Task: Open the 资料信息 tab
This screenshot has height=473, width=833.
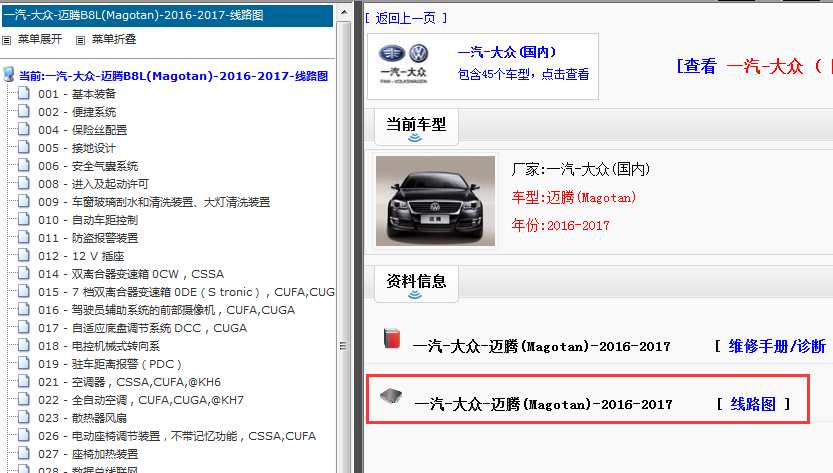Action: click(416, 283)
